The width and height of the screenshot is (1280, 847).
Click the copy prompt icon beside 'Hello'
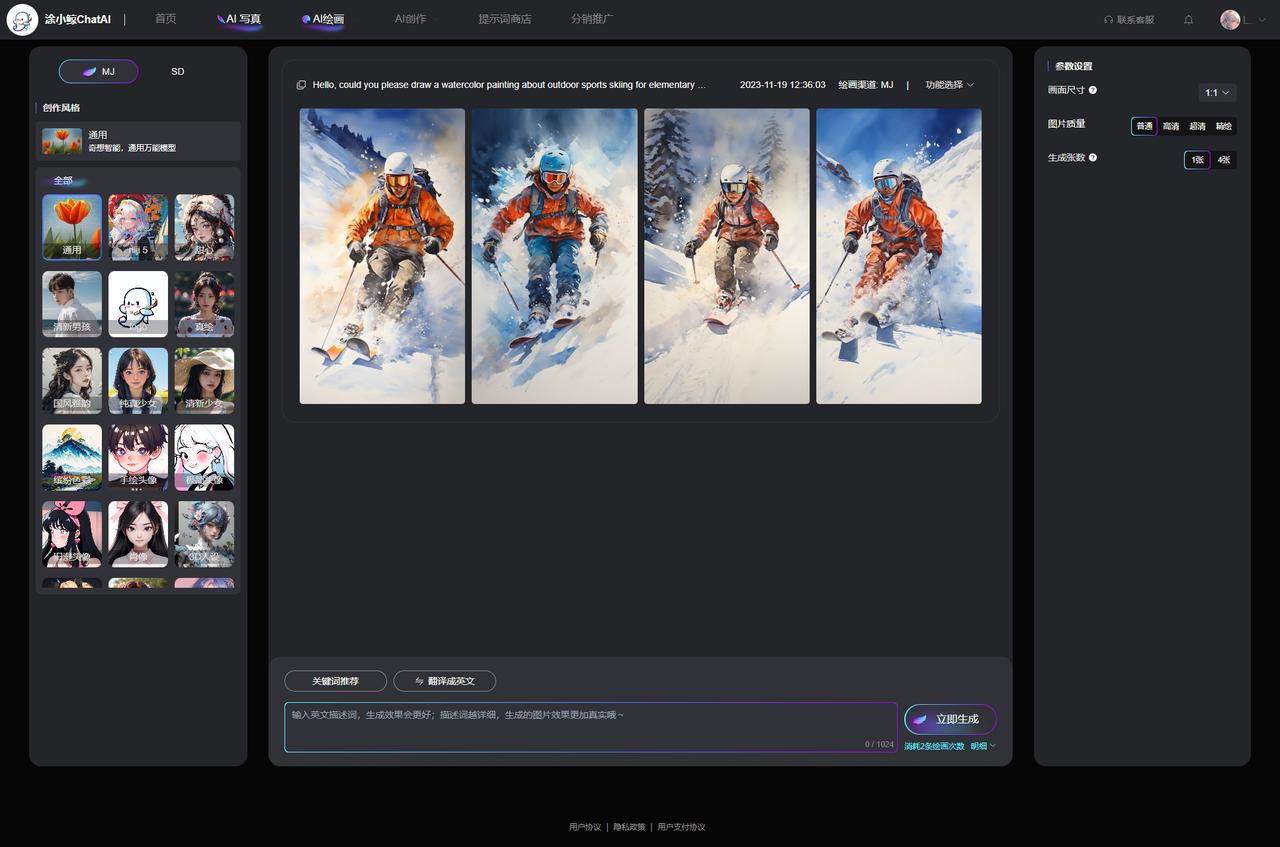pos(301,85)
